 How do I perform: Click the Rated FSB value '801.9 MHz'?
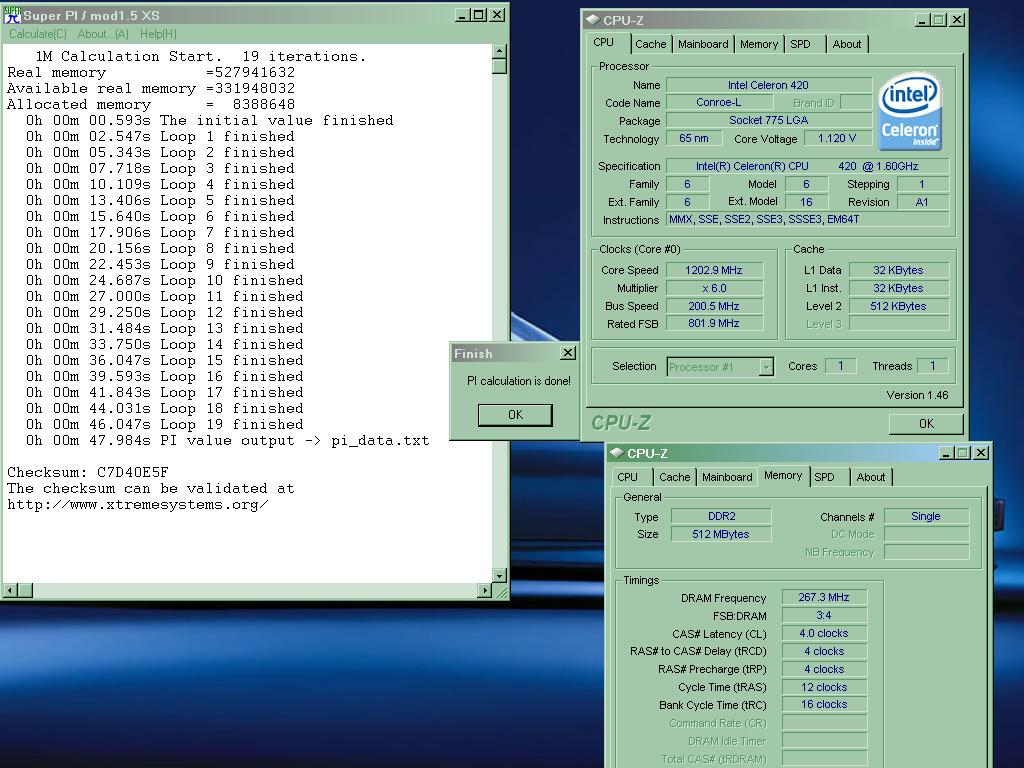click(714, 323)
